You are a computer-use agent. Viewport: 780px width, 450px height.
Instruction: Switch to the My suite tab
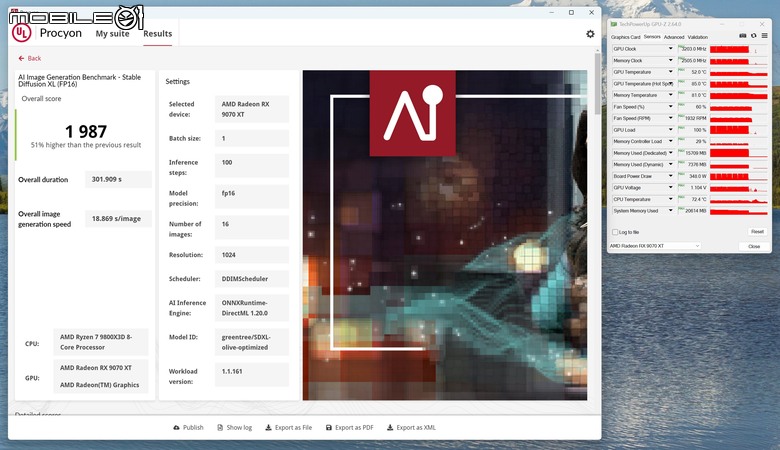tap(112, 33)
